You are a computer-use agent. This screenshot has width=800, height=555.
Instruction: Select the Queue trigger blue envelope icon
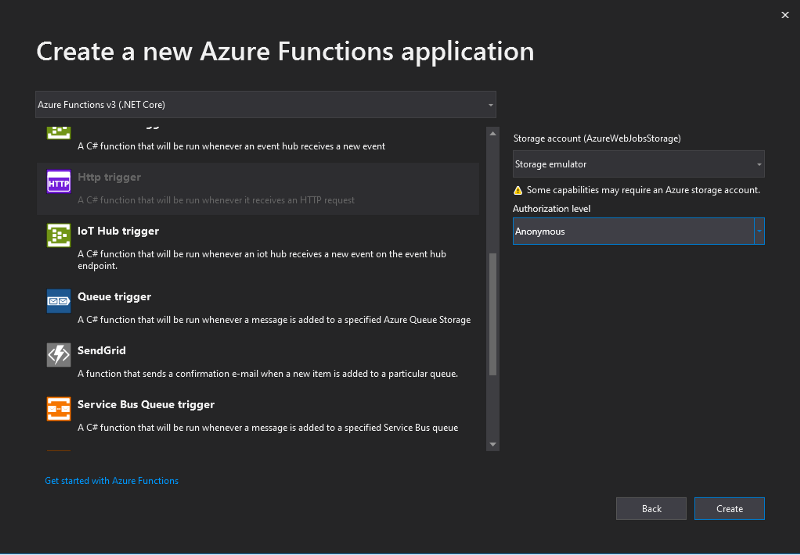(x=59, y=301)
